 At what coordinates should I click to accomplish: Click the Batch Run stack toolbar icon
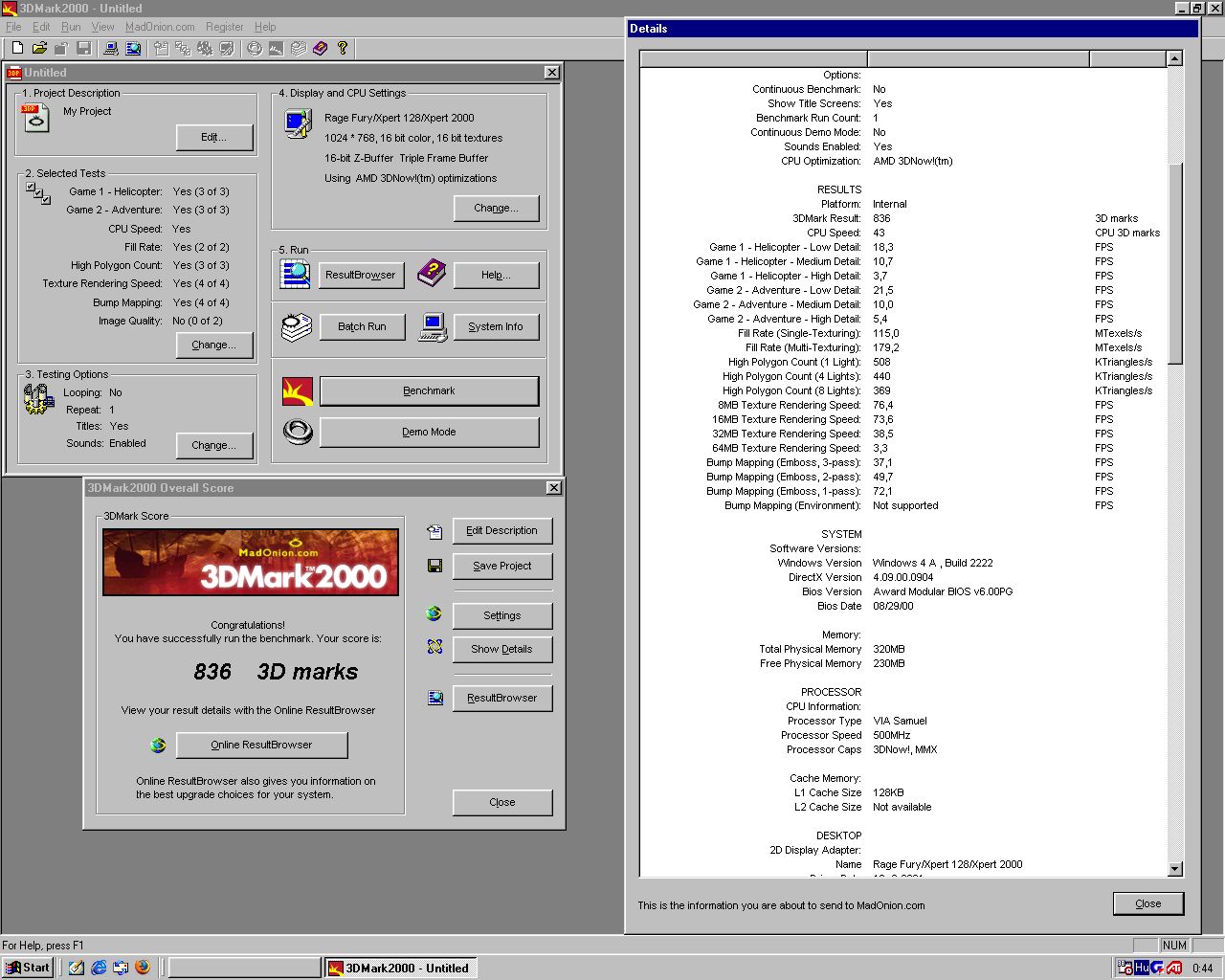299,48
